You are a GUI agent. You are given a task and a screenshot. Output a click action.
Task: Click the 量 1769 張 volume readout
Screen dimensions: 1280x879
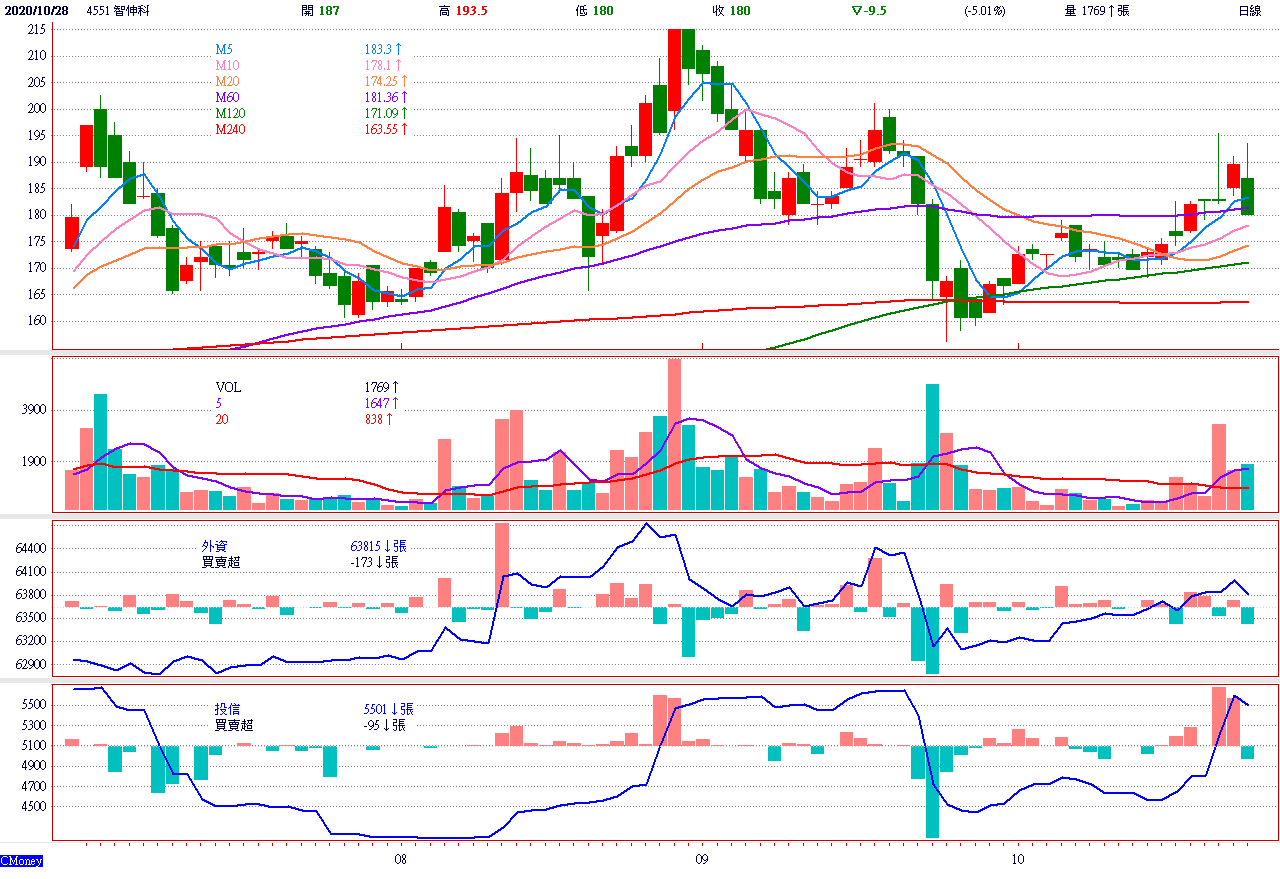point(1096,11)
